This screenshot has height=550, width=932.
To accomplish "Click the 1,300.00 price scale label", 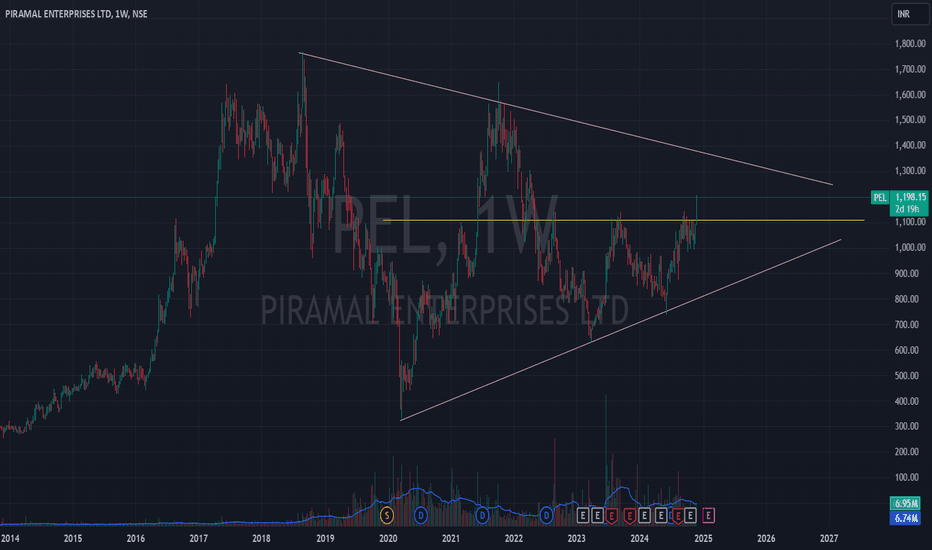I will click(910, 171).
